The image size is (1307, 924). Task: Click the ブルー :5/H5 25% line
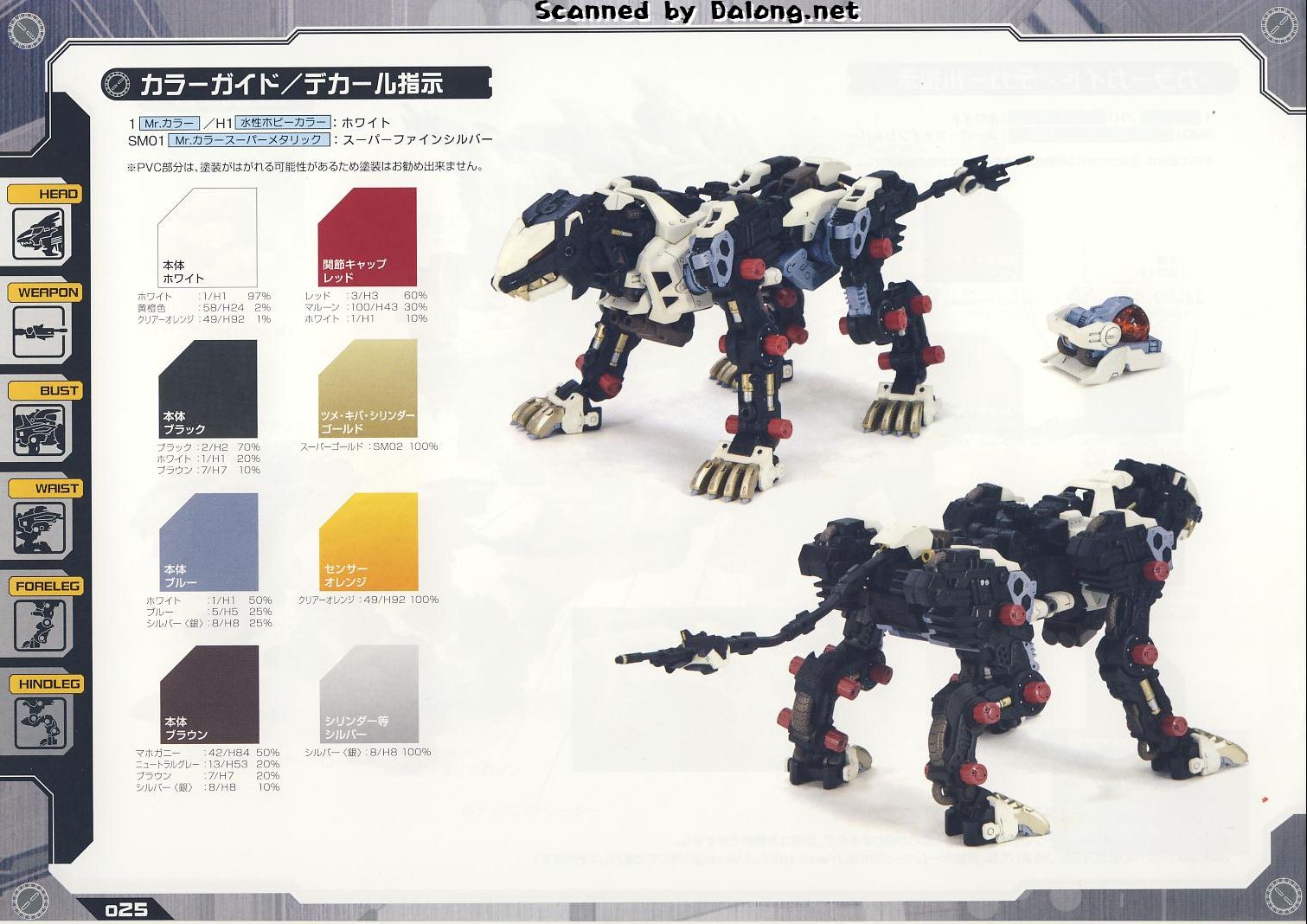(x=209, y=611)
